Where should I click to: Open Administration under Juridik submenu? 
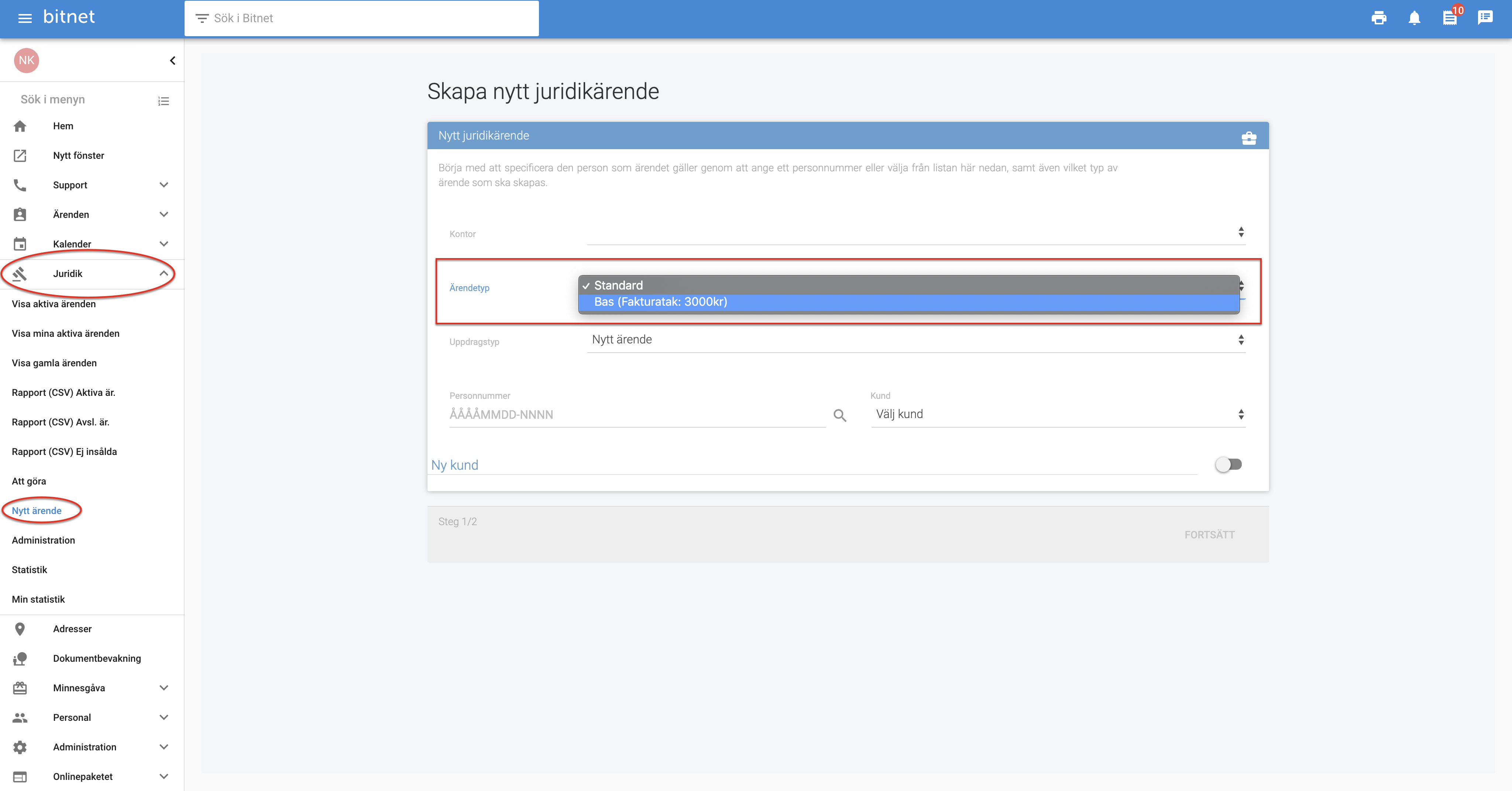coord(44,540)
